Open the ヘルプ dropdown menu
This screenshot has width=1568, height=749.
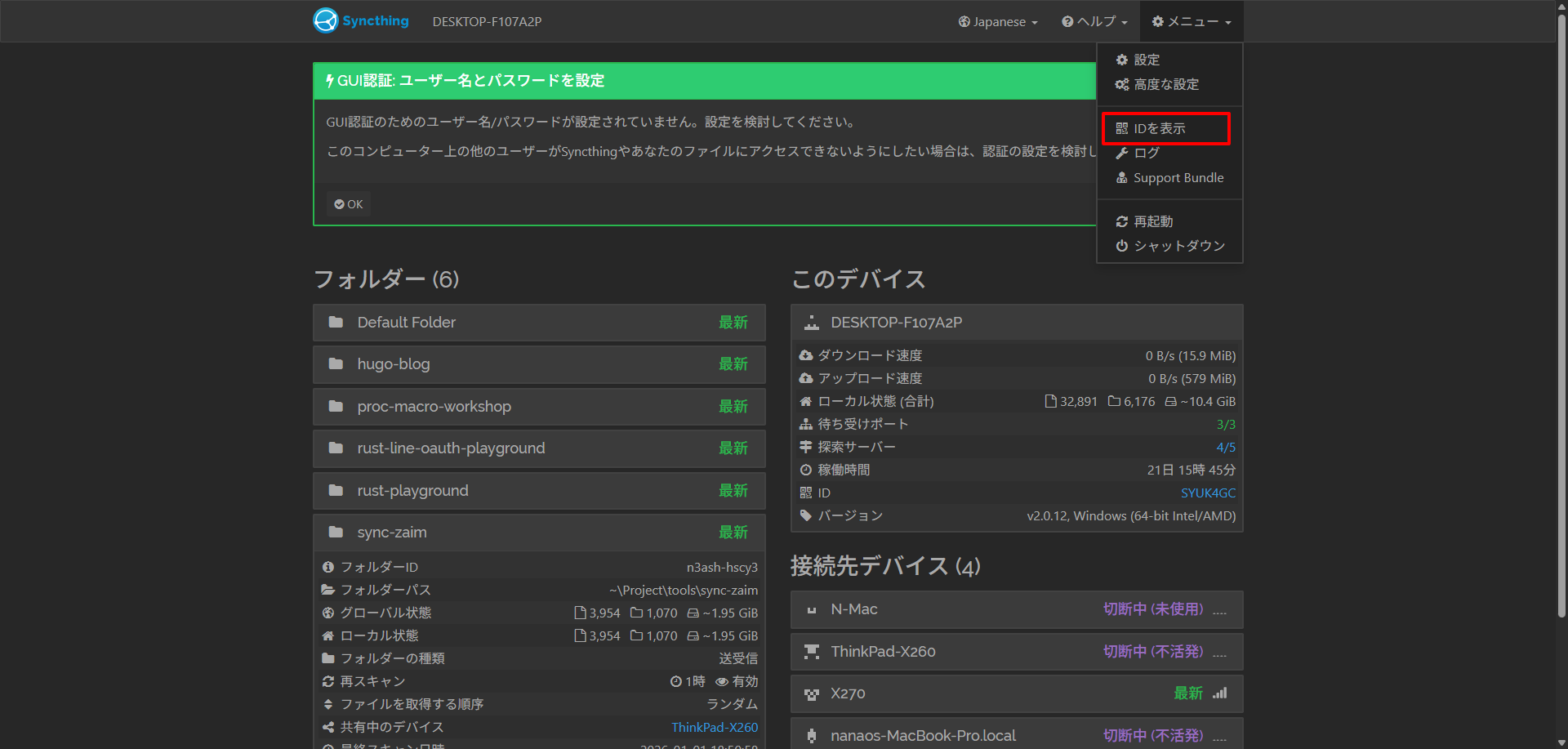(1094, 22)
